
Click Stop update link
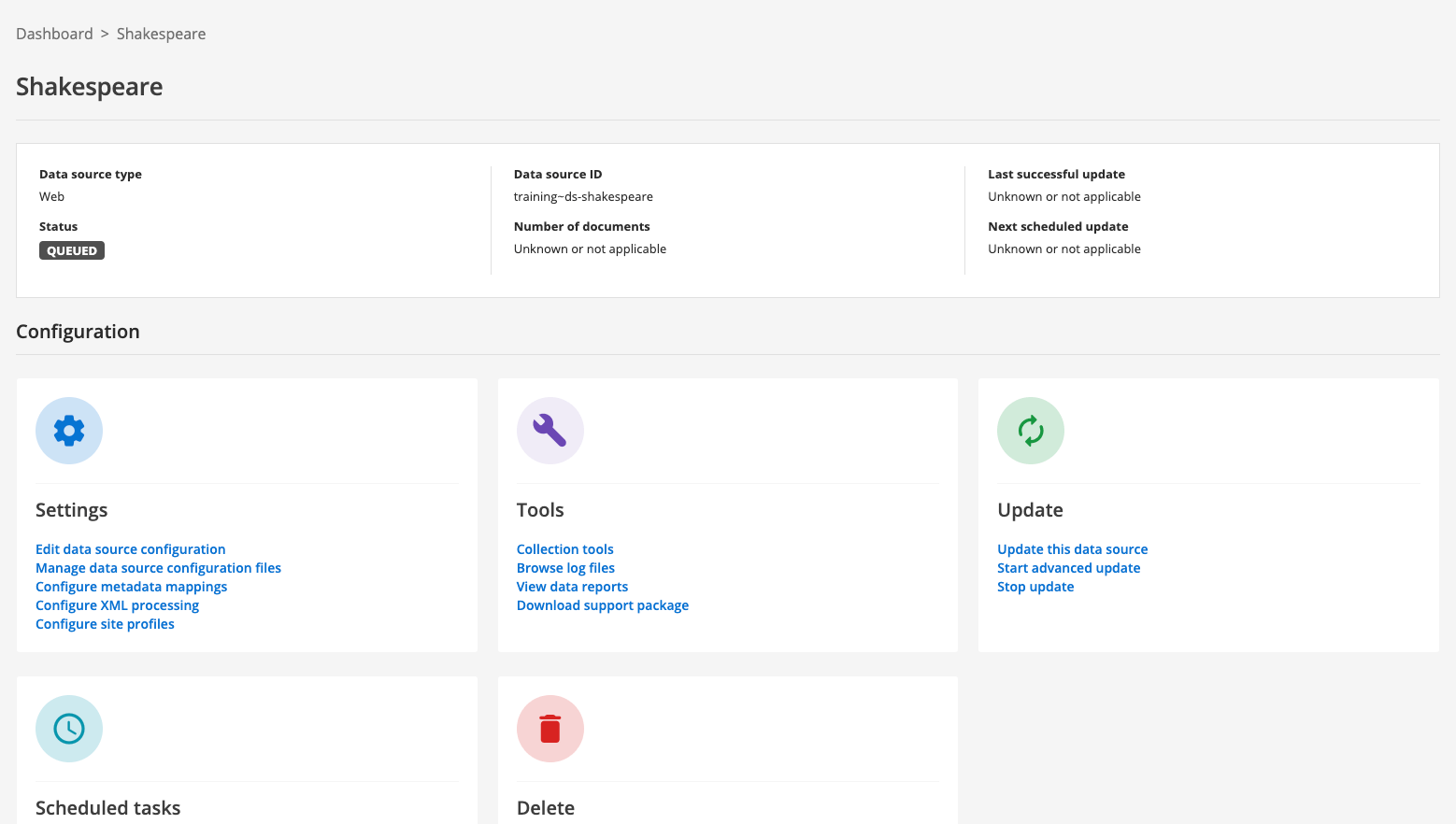[x=1035, y=587]
